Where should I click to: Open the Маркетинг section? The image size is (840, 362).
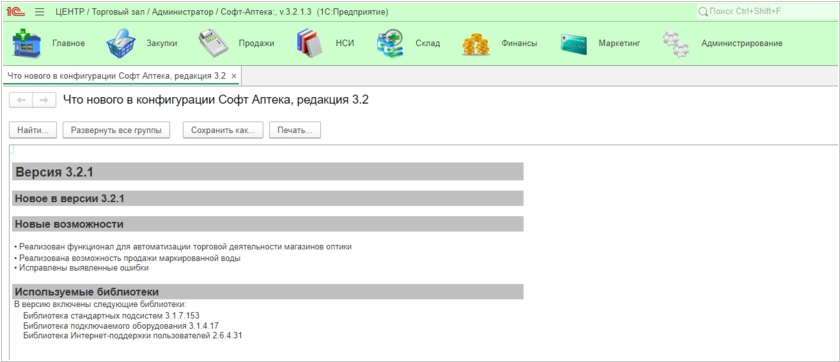tap(619, 43)
